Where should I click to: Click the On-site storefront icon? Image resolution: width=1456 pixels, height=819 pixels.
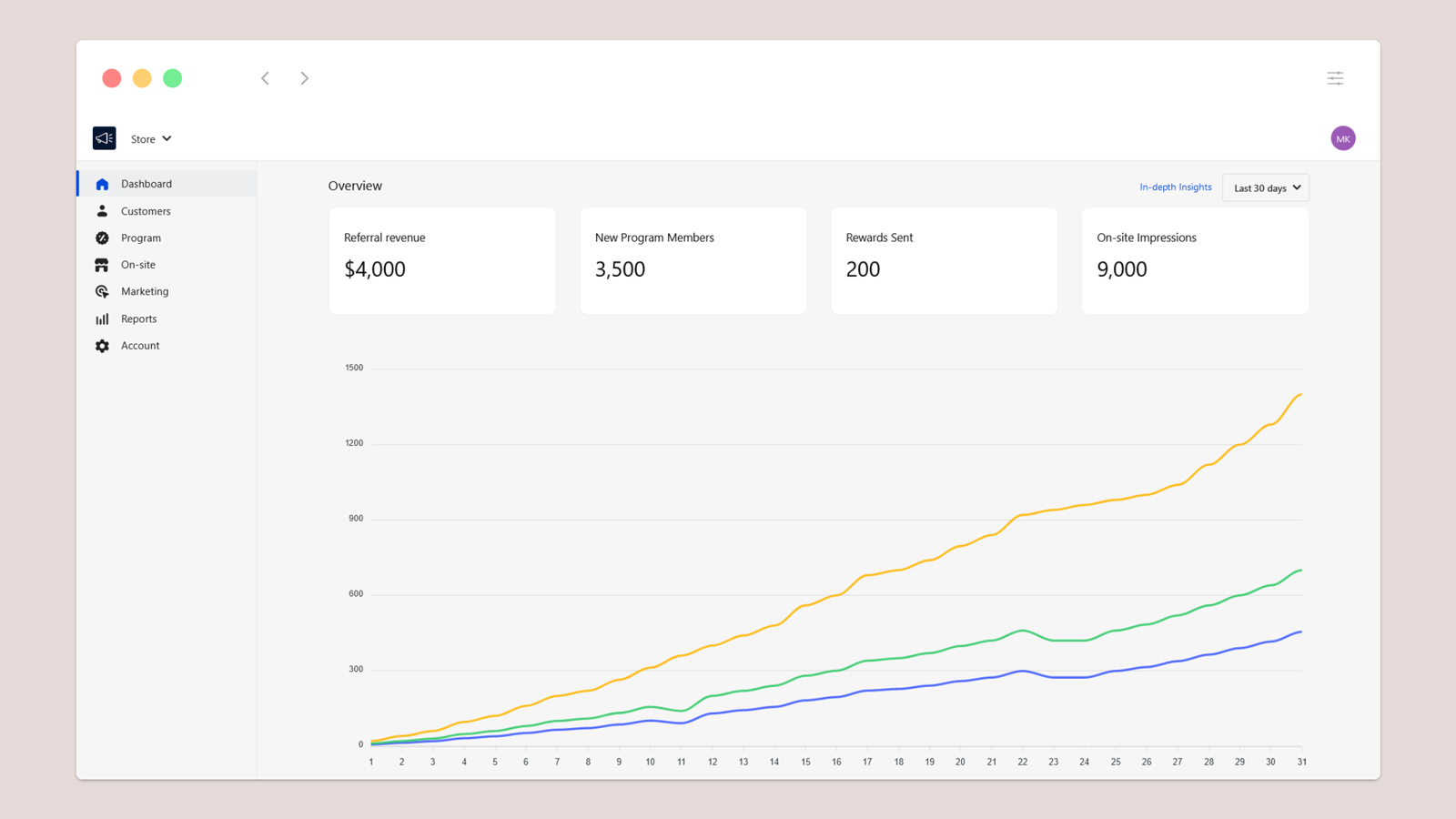pos(102,265)
